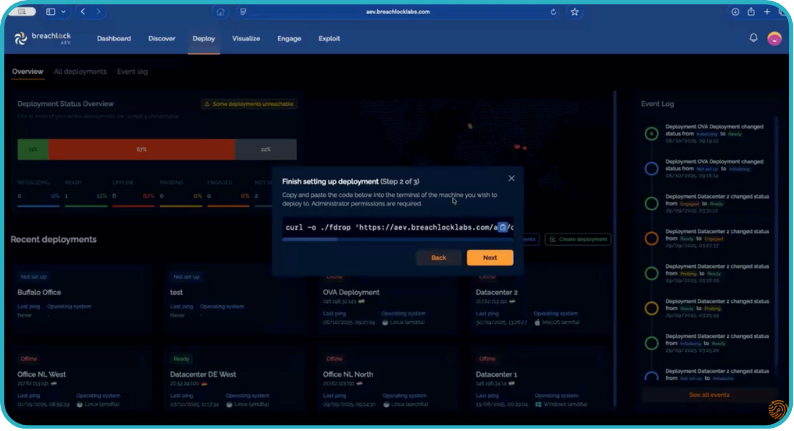Go forward with the browser forward arrow
This screenshot has height=431, width=794.
pos(98,12)
